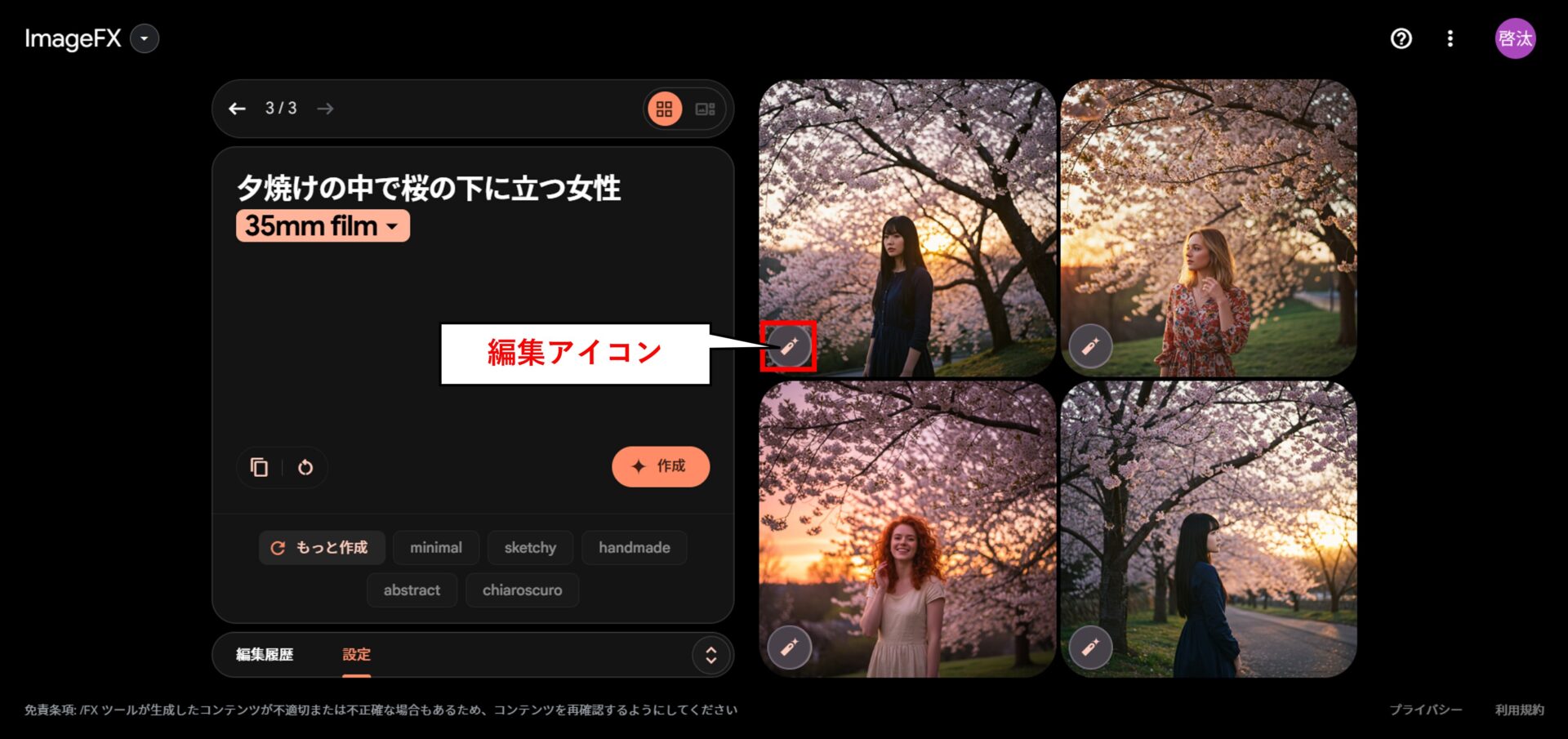Click the back arrow to view previous results

pyautogui.click(x=237, y=108)
